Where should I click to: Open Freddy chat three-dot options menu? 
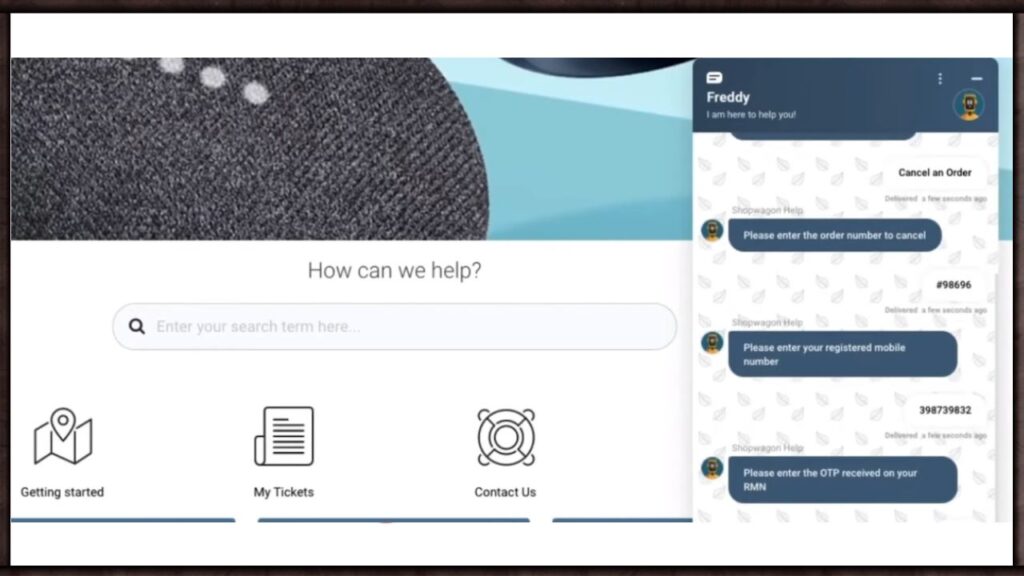coord(940,79)
